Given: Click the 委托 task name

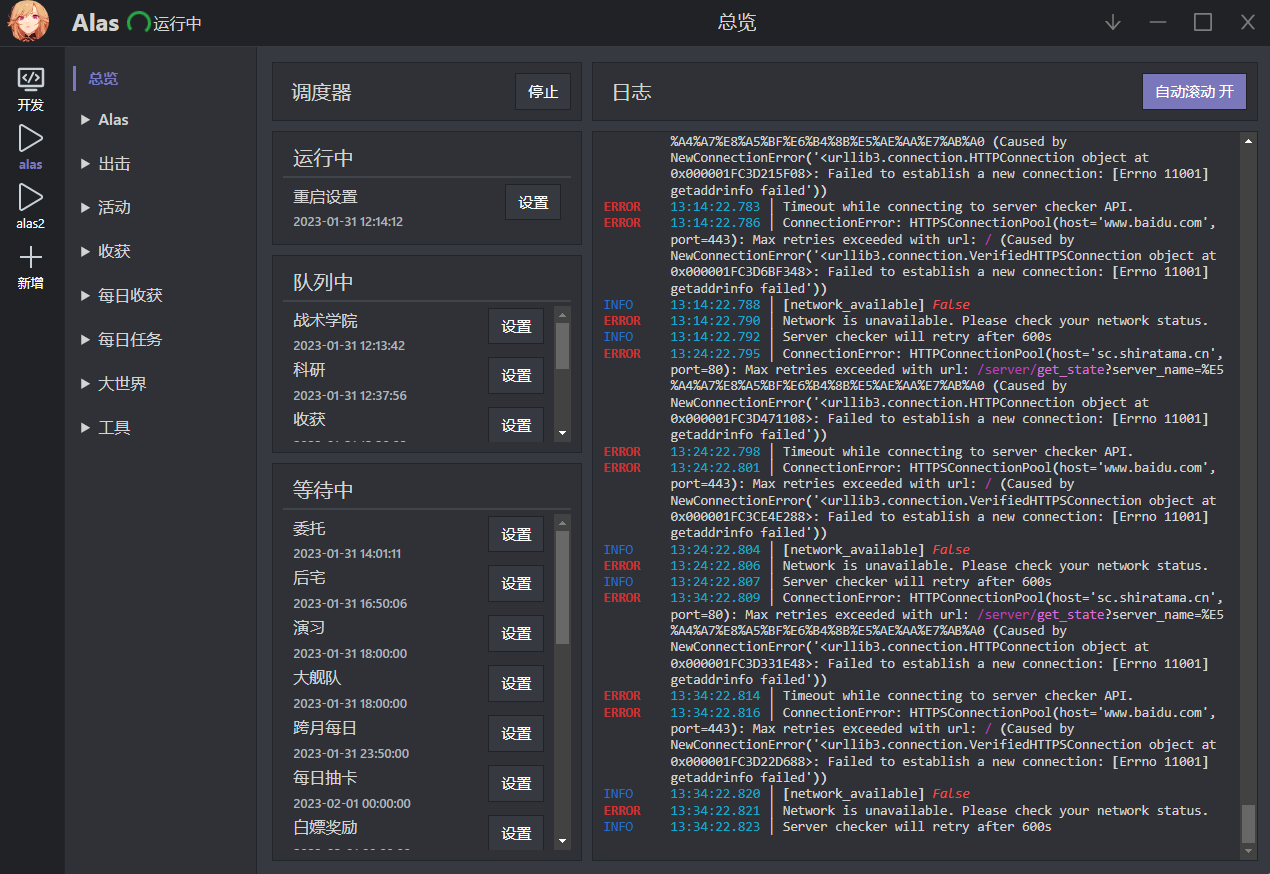Looking at the screenshot, I should [309, 529].
